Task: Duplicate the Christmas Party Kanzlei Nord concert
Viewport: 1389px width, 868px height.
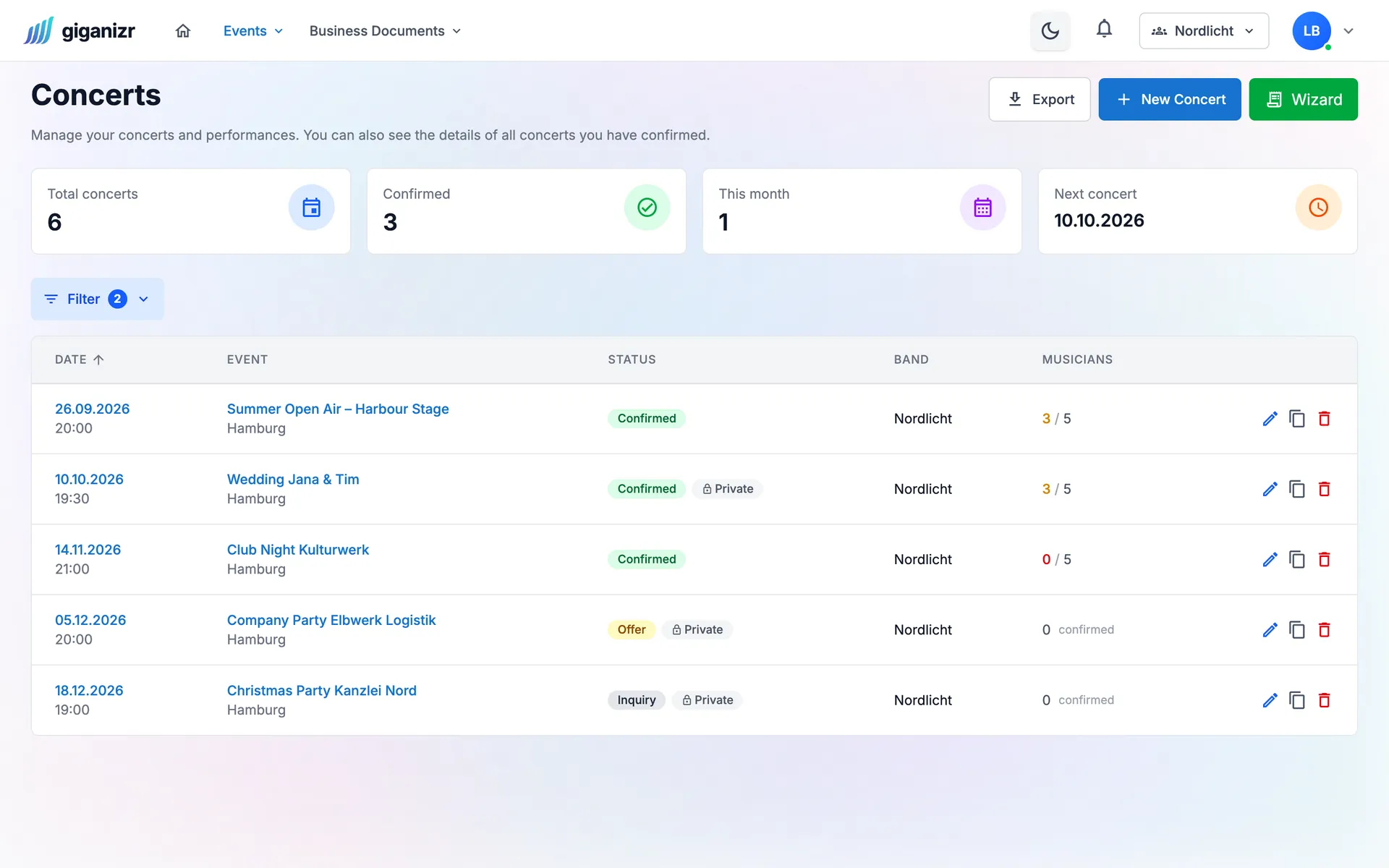Action: click(1297, 700)
